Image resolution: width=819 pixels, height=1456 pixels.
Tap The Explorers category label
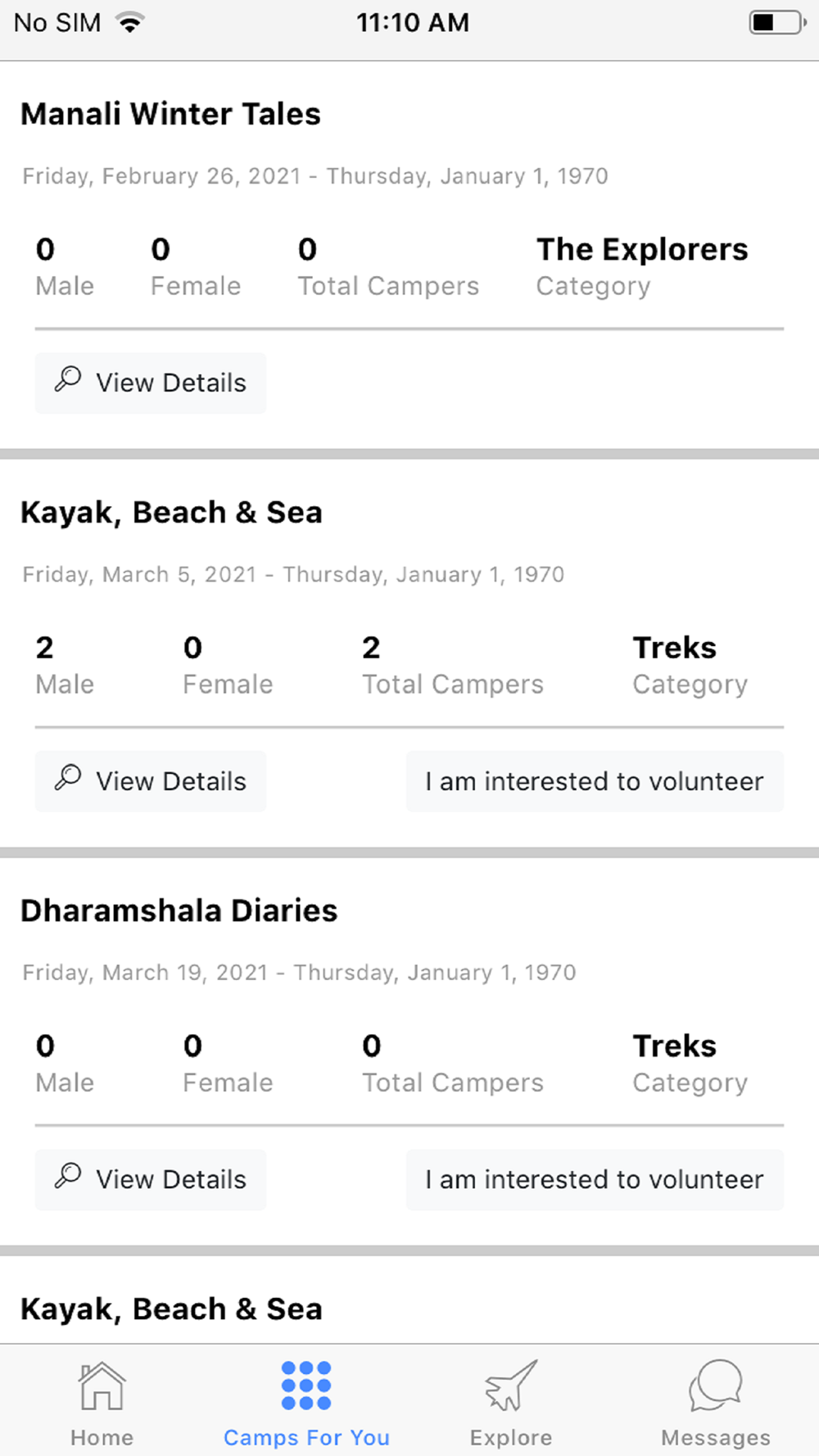point(642,250)
